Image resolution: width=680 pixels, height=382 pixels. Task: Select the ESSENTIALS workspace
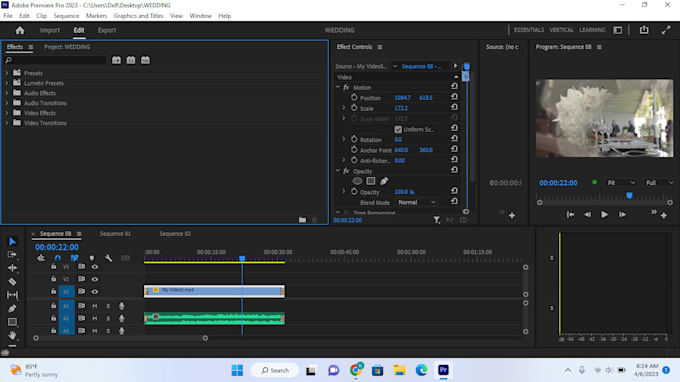[529, 30]
